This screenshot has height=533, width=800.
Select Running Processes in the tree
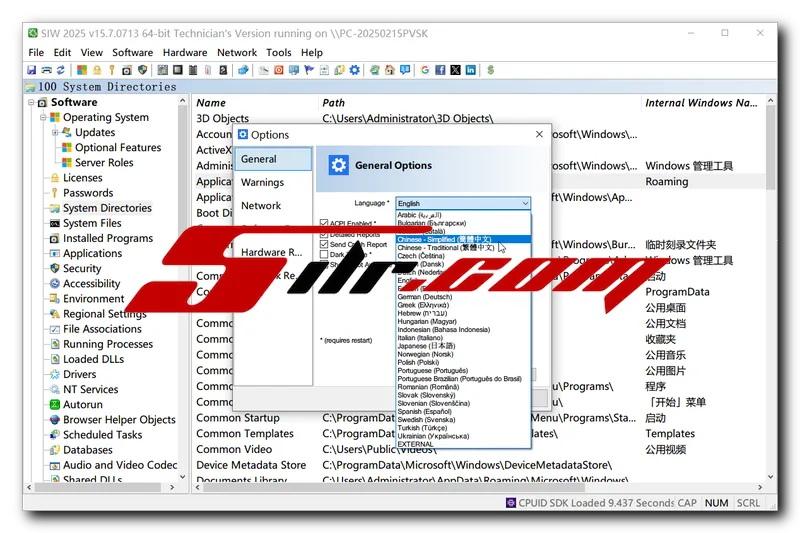108,344
